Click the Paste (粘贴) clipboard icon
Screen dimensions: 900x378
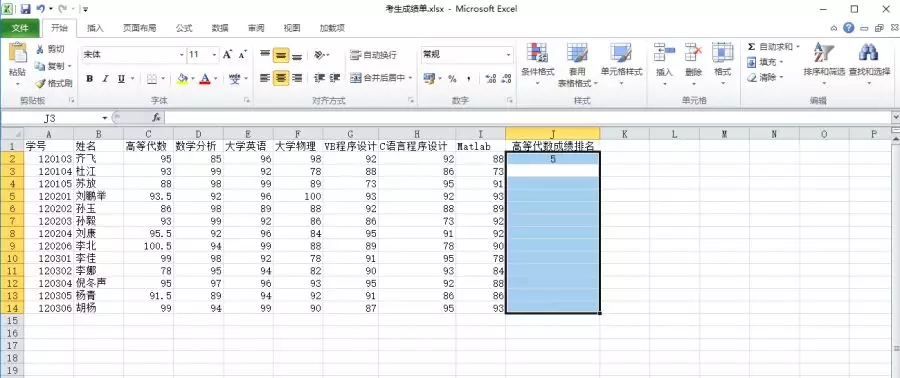point(17,53)
